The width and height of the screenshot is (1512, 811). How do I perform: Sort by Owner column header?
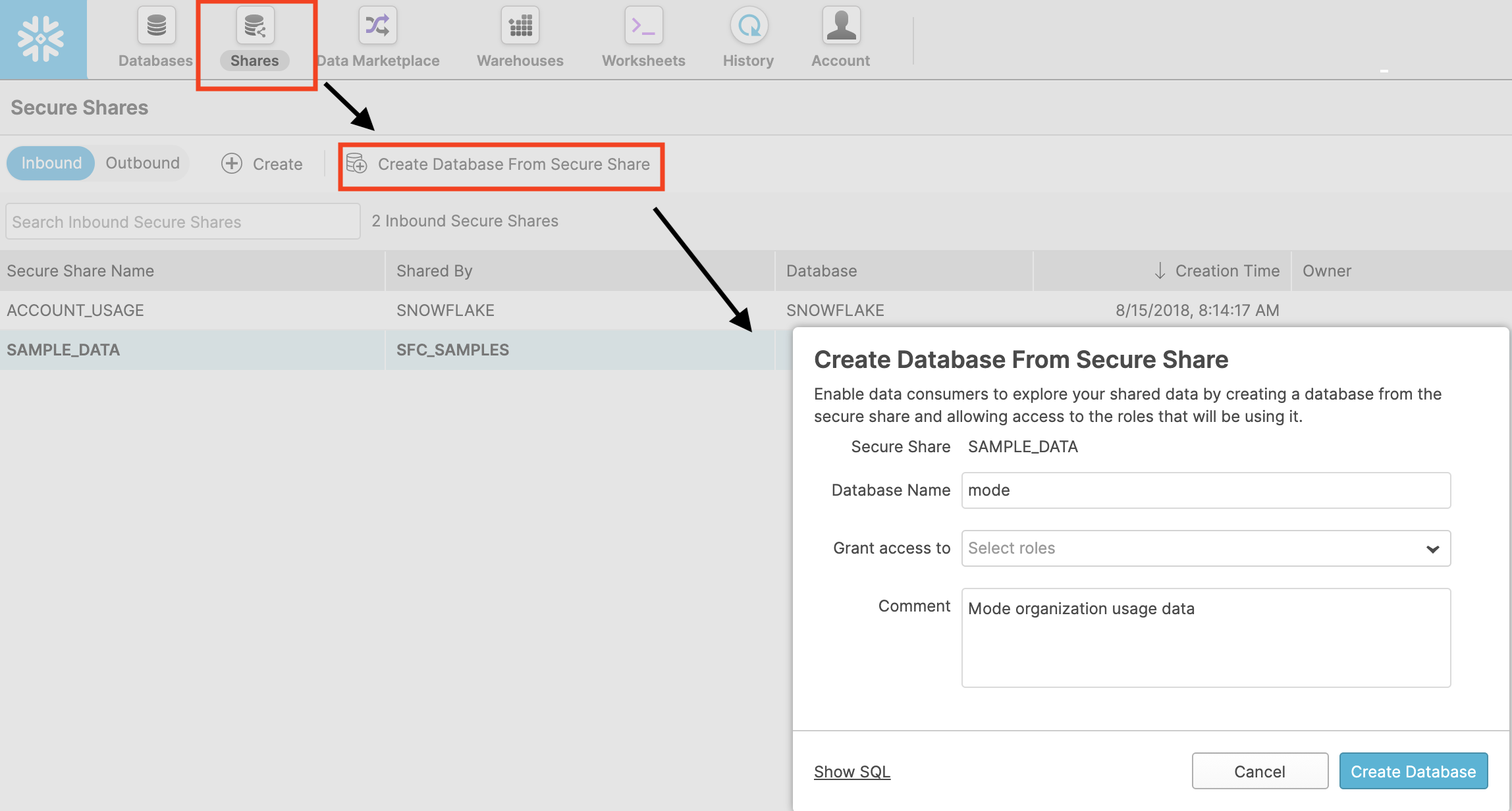click(x=1401, y=271)
